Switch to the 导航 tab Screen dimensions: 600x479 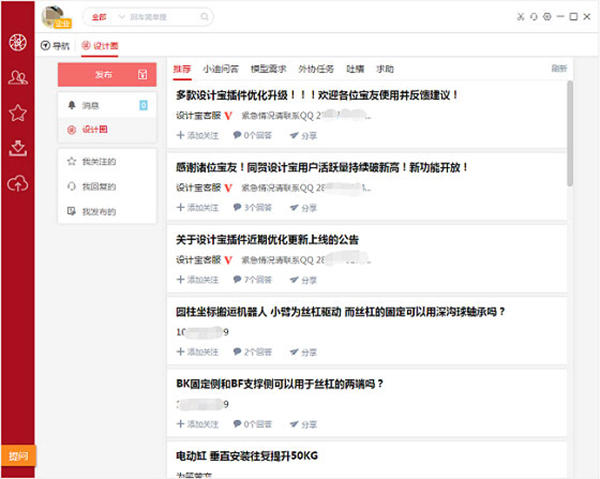(x=56, y=46)
